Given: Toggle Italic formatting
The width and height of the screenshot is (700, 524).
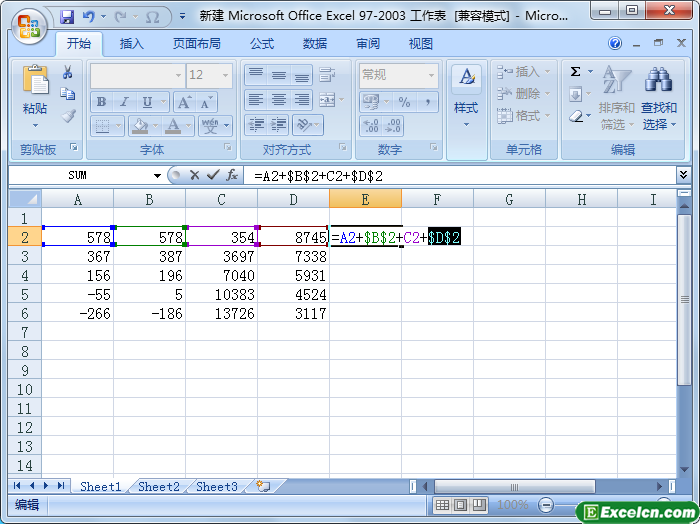Looking at the screenshot, I should pyautogui.click(x=124, y=102).
